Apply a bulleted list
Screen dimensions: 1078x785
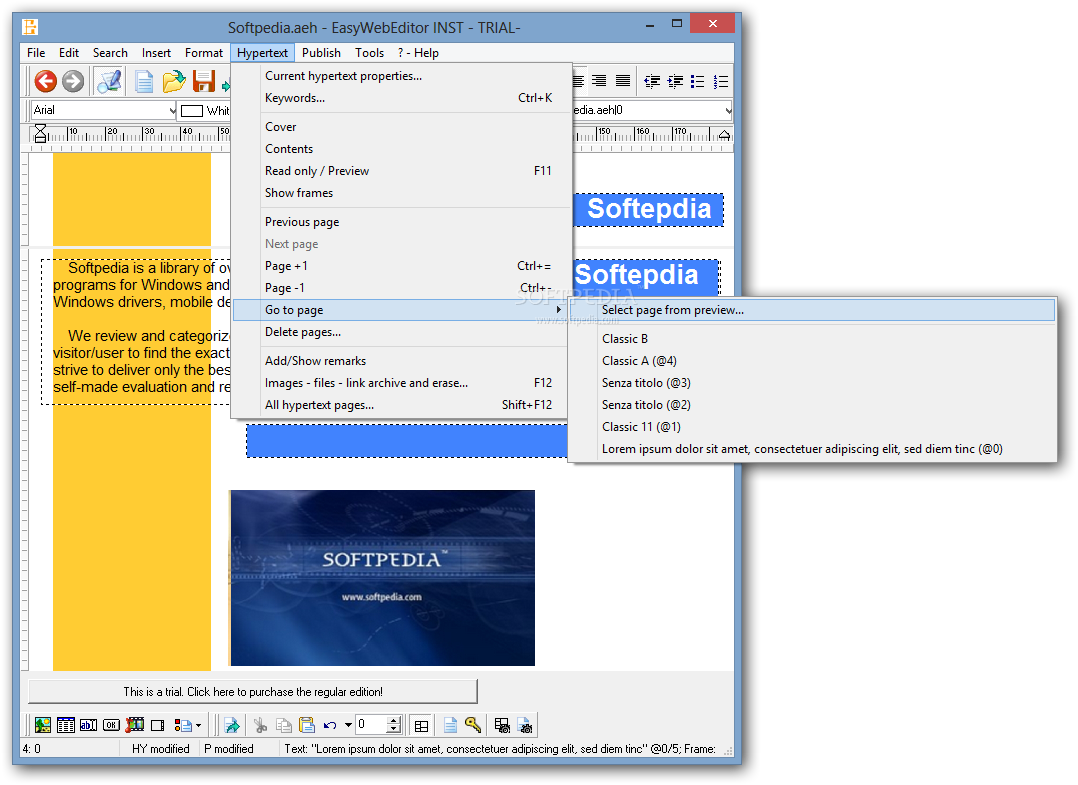tap(698, 82)
